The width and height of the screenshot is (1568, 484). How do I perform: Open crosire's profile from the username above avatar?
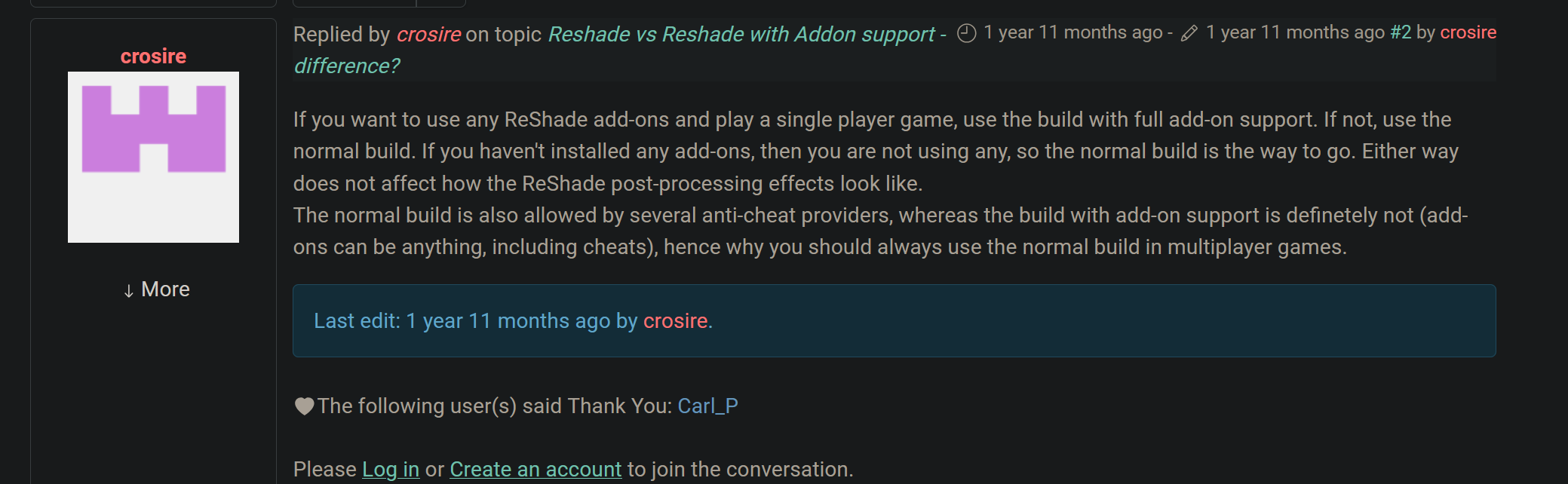(153, 56)
